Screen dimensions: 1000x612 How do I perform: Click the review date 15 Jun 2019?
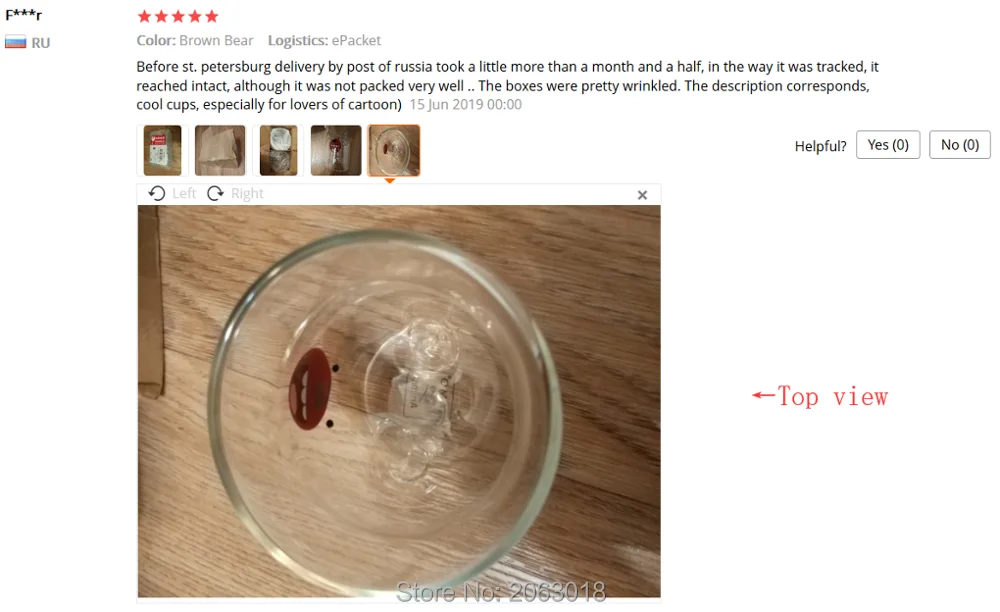coord(466,105)
